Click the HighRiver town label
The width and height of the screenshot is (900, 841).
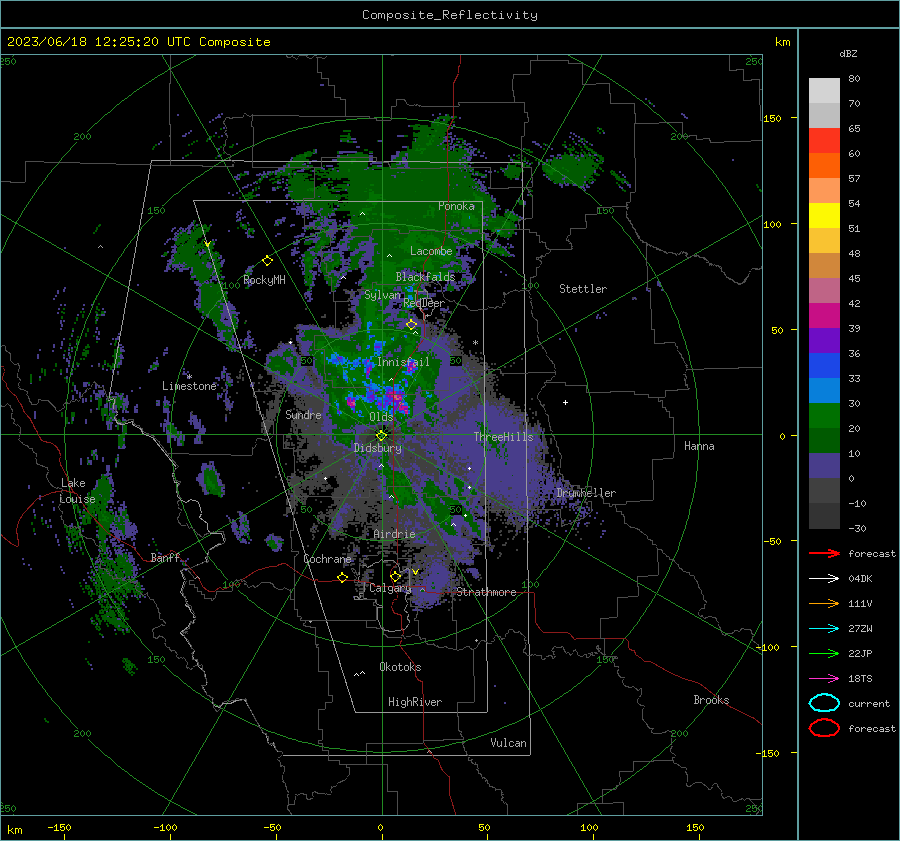[415, 702]
